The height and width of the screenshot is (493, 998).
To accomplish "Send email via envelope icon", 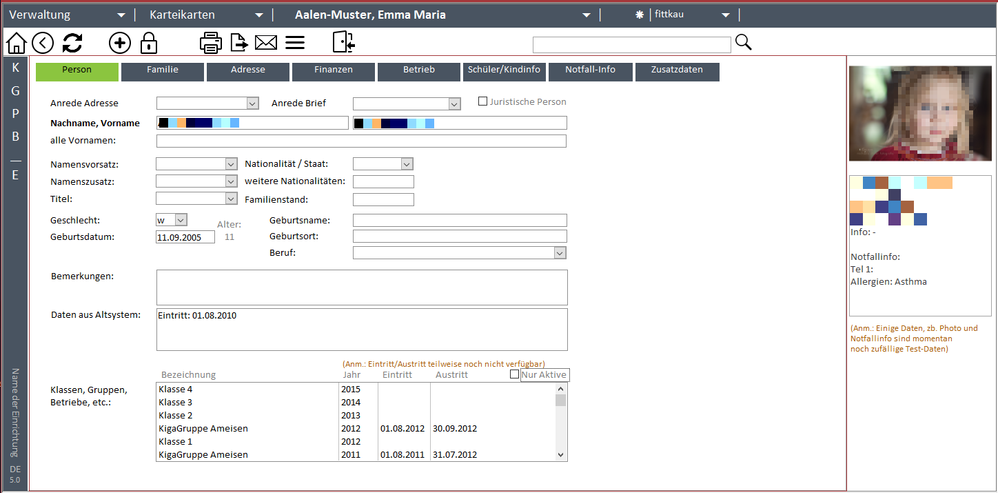I will (x=266, y=43).
